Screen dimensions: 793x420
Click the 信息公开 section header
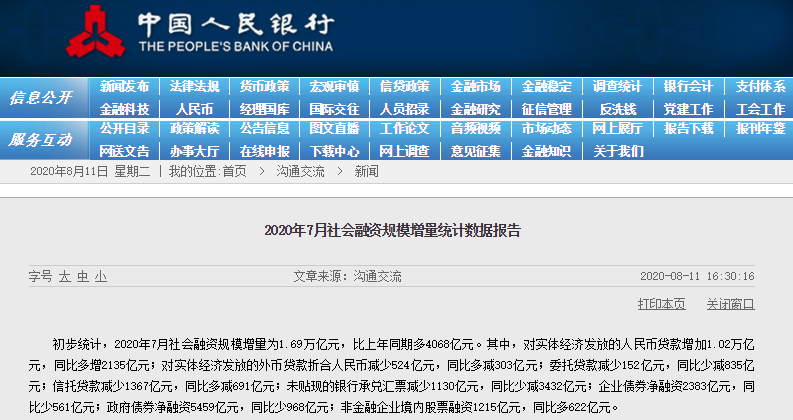pyautogui.click(x=41, y=98)
